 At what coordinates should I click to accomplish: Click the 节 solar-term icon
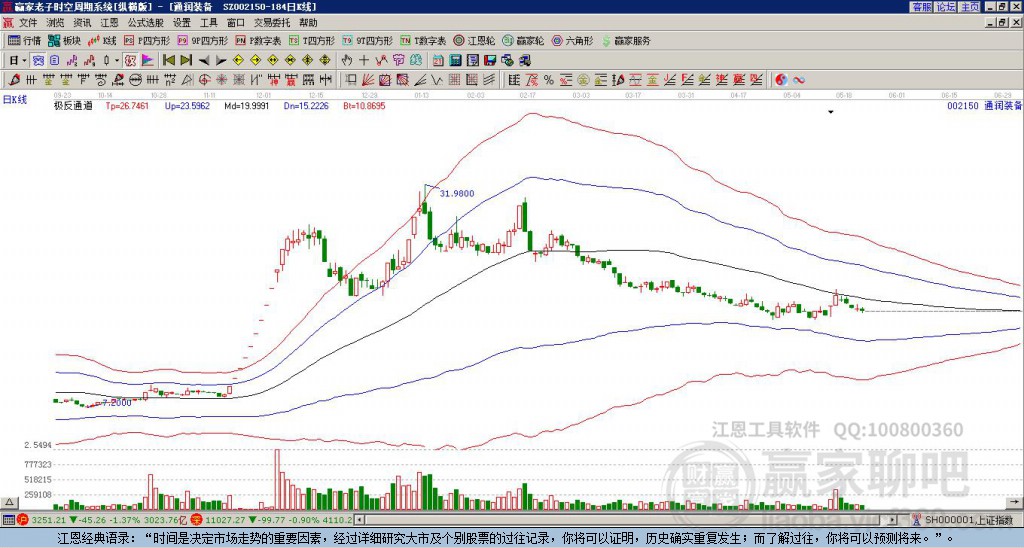pos(398,61)
